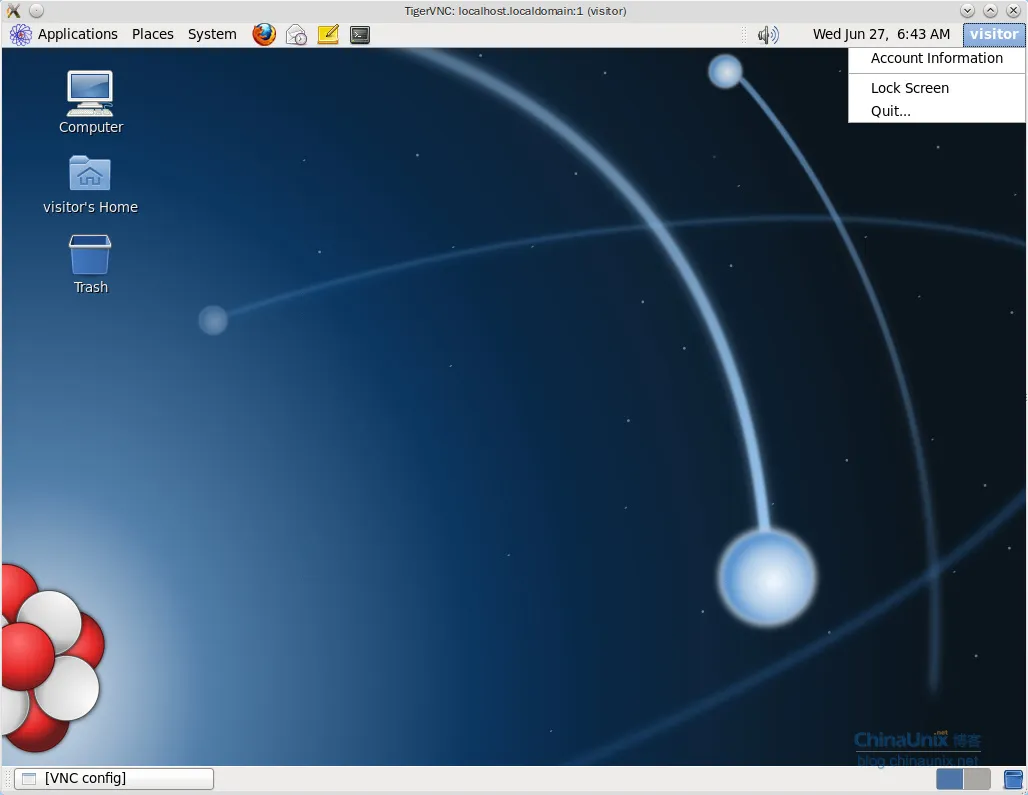Open the Evolution mail launcher

tap(296, 35)
